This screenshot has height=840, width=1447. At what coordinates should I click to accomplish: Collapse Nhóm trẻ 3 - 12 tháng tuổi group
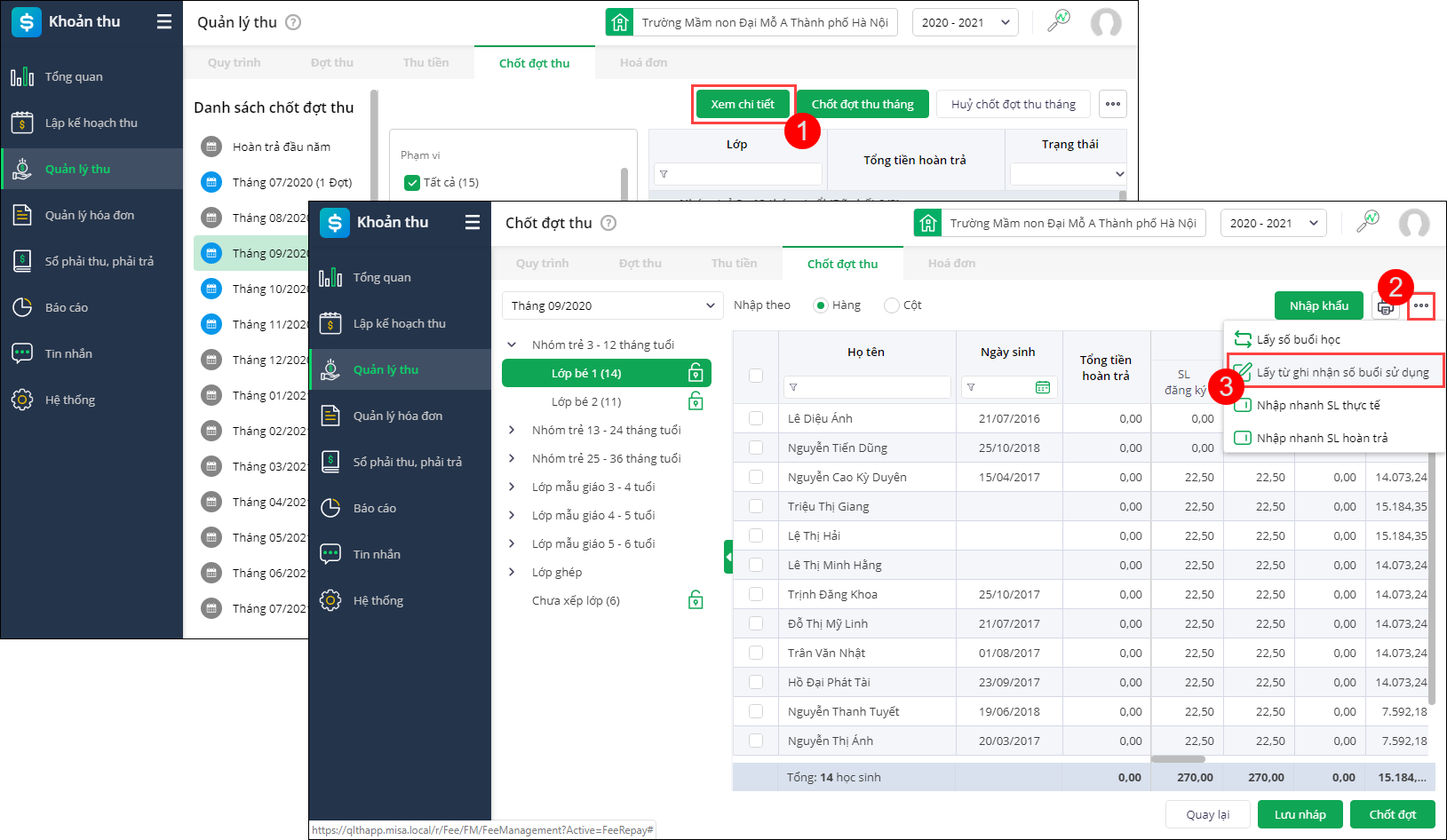[x=512, y=345]
